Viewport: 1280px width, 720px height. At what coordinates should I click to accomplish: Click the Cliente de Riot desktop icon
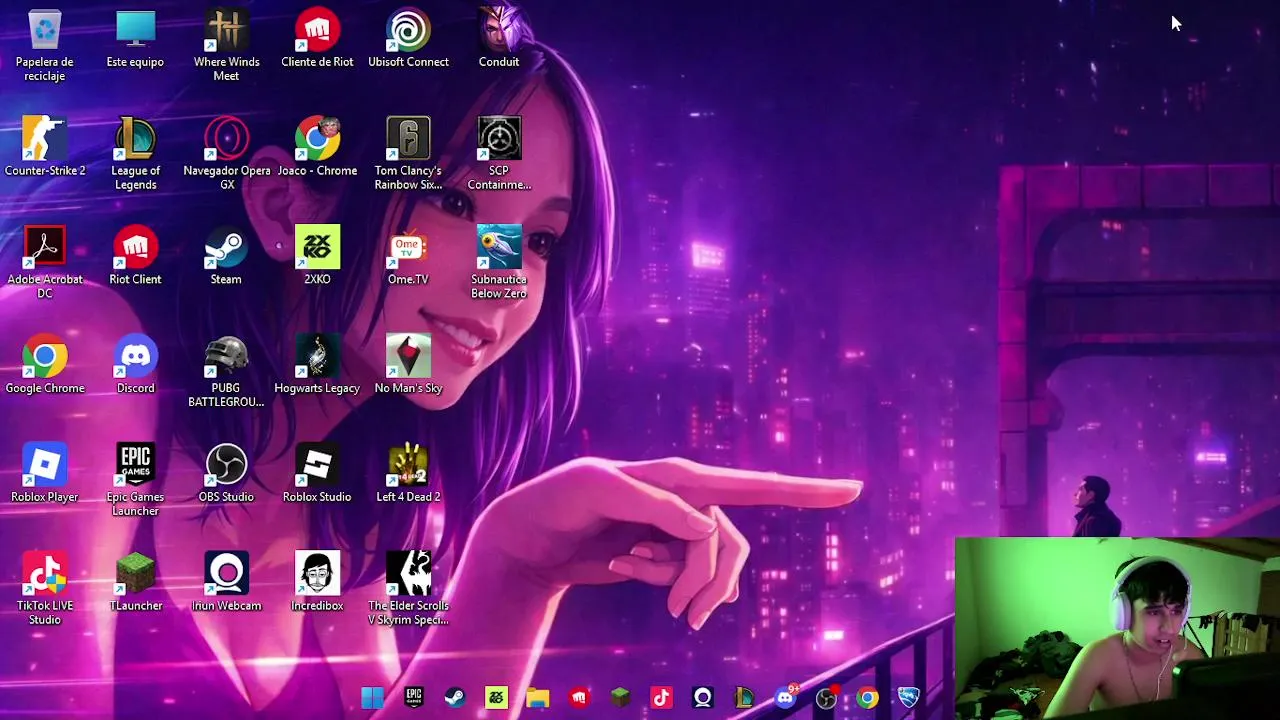[x=317, y=40]
